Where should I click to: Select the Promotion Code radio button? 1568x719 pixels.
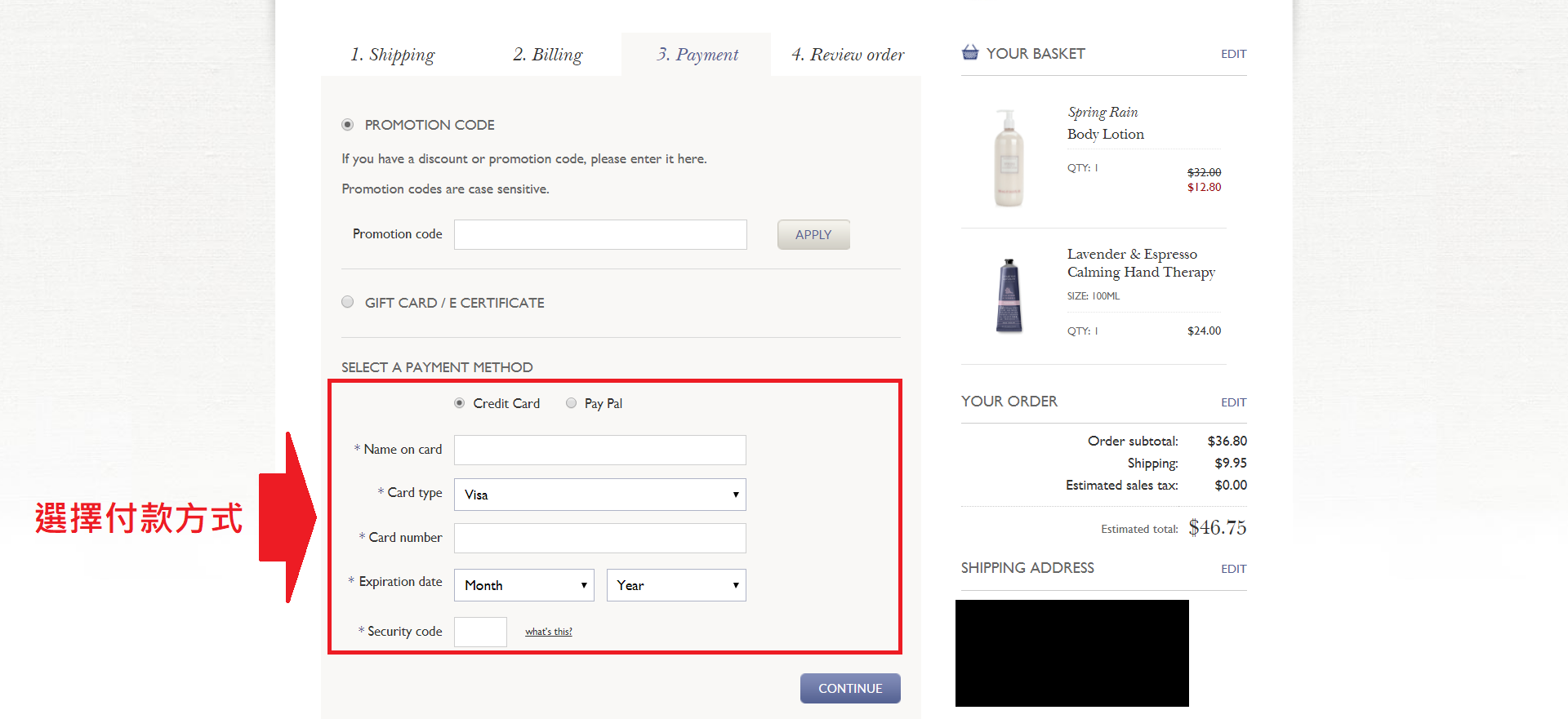(348, 125)
